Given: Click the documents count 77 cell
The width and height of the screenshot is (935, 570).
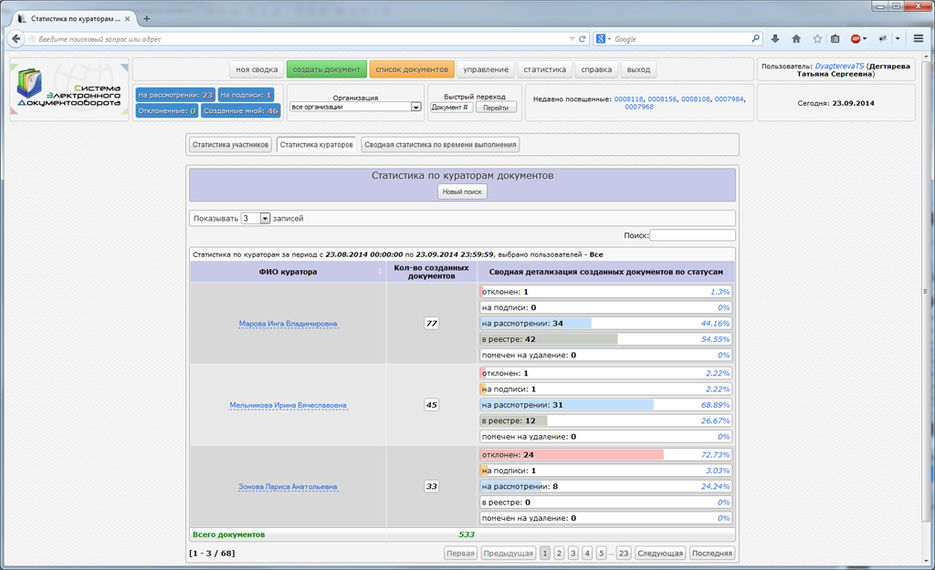Looking at the screenshot, I should click(x=431, y=323).
